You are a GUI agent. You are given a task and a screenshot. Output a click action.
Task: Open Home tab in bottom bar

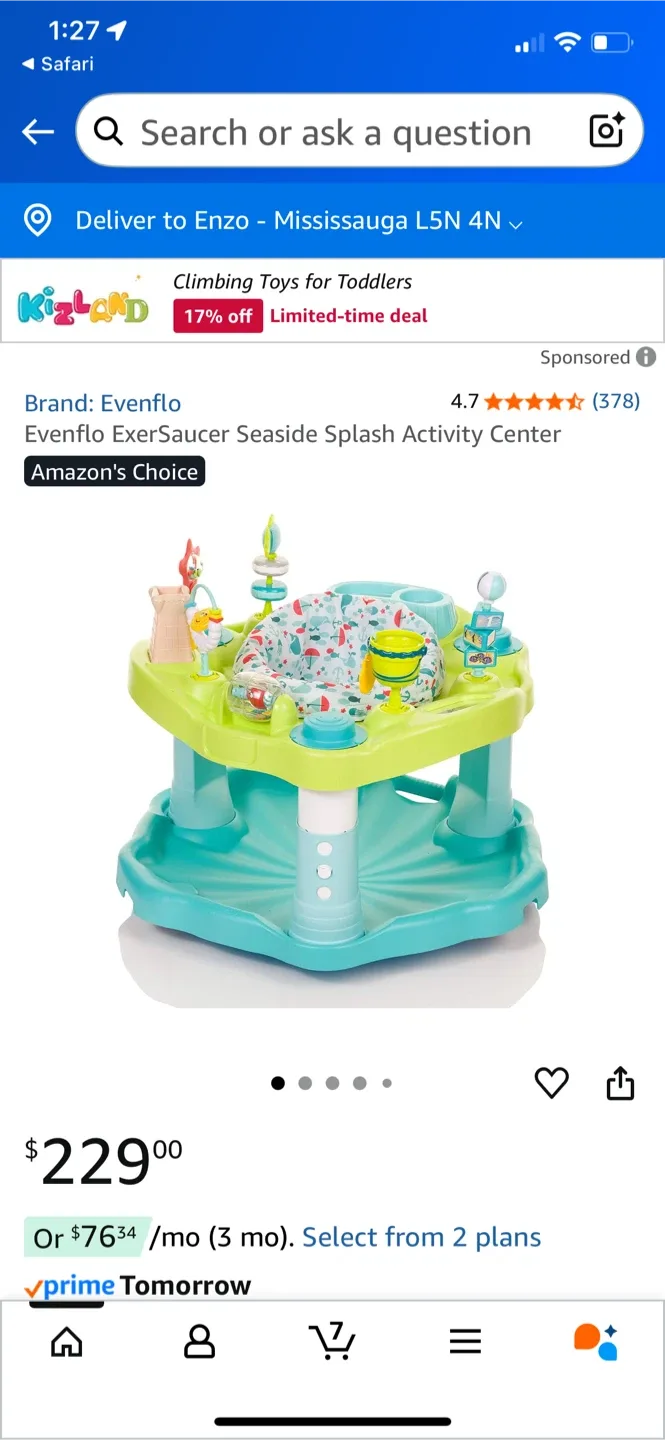pos(67,1342)
